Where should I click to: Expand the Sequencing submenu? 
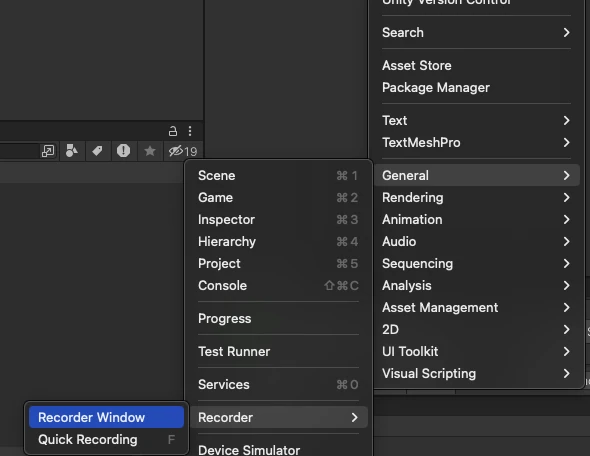coord(476,263)
